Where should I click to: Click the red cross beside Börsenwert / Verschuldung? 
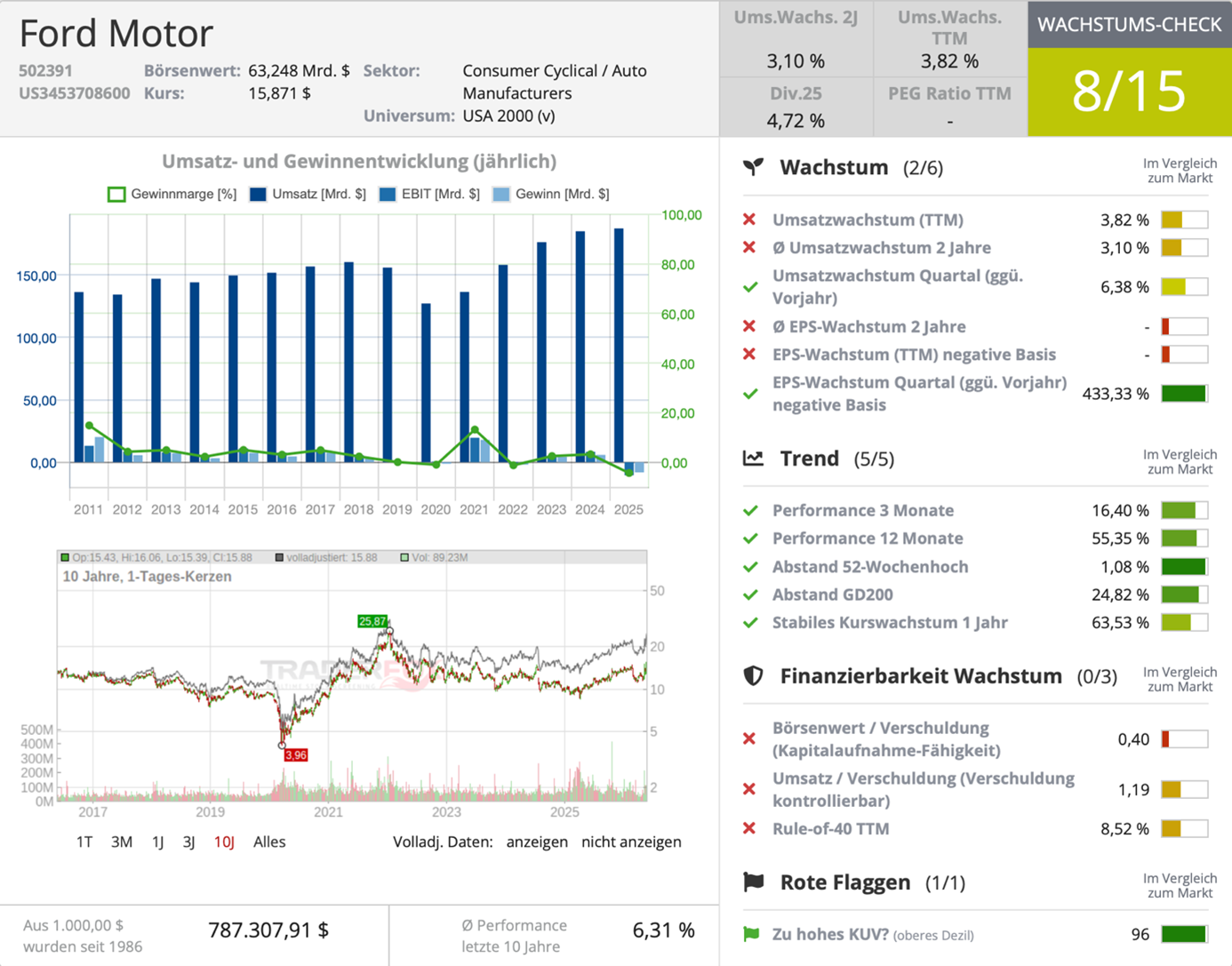(749, 738)
